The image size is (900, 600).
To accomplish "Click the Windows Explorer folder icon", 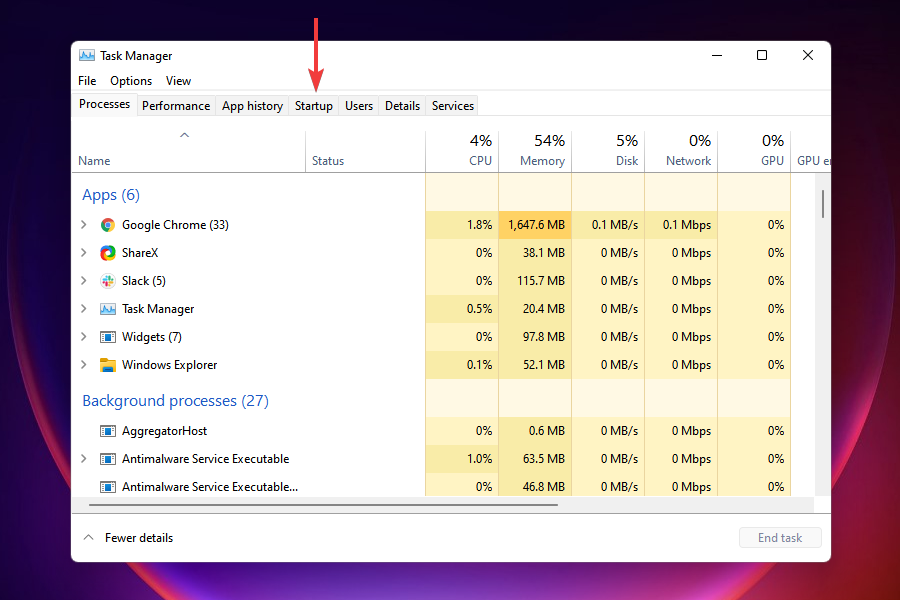I will click(107, 365).
